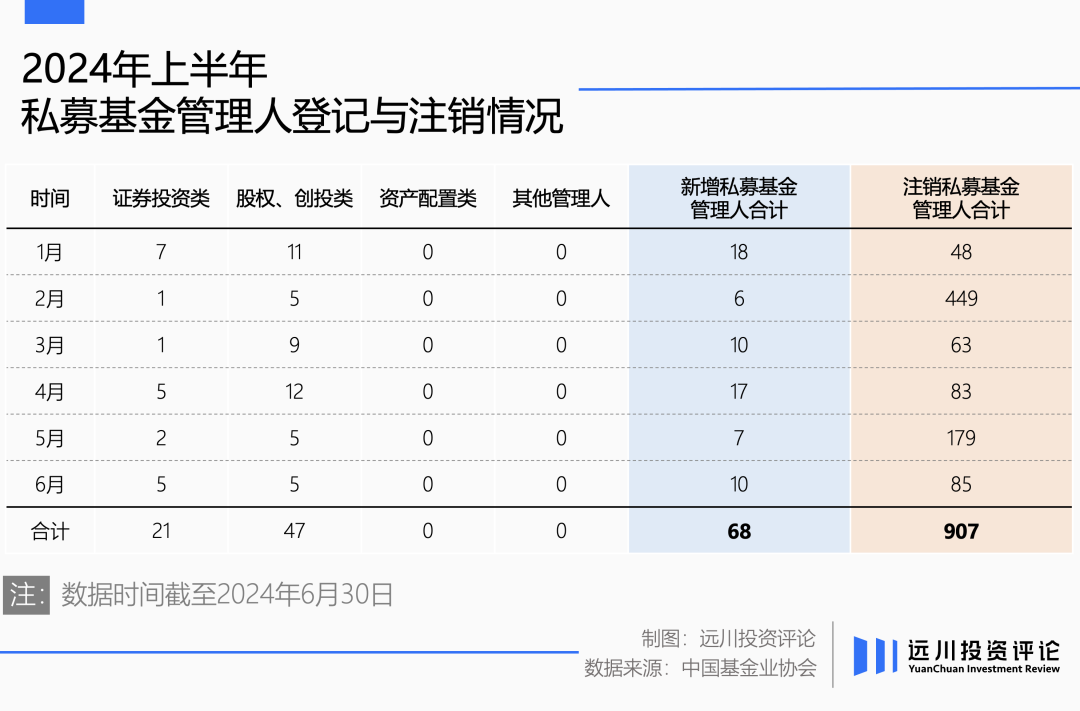Click the value "63" in the 3月 row
Screen dimensions: 1080x711
coord(962,345)
